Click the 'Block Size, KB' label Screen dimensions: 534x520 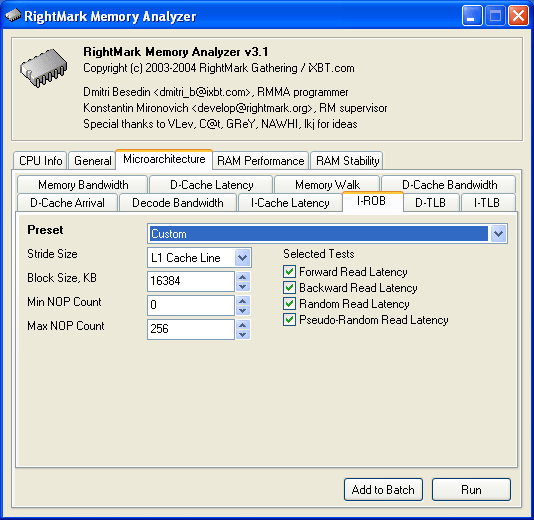coord(62,278)
